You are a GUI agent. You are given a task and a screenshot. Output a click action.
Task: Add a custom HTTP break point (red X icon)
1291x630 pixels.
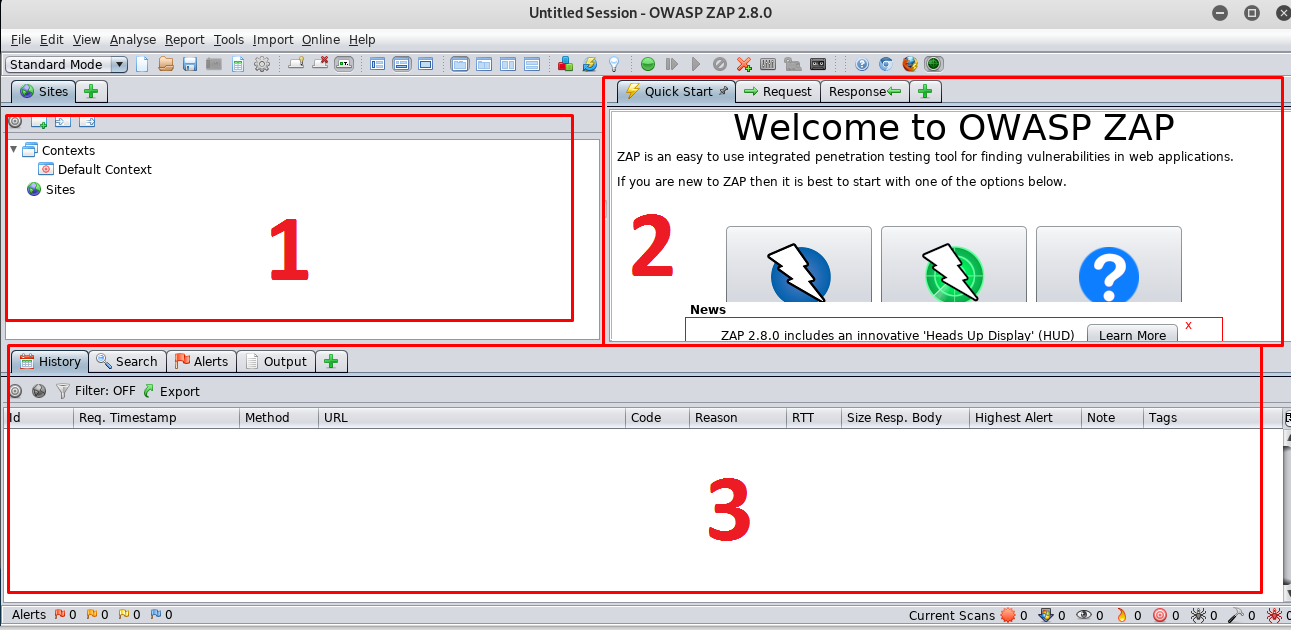tap(744, 64)
